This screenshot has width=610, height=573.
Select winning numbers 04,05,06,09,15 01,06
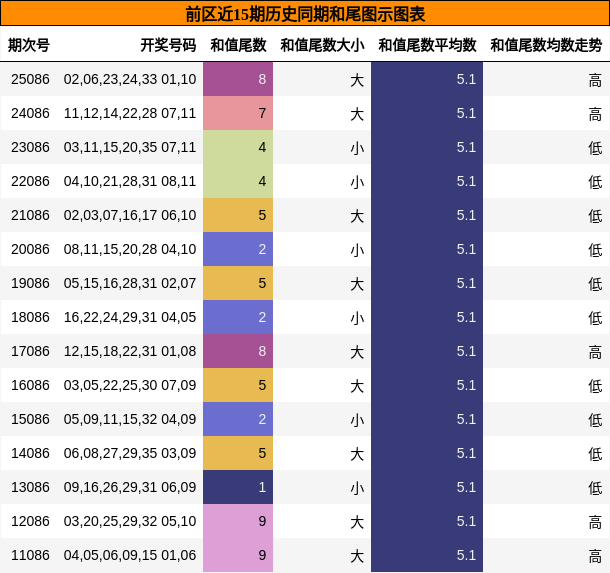coord(130,555)
